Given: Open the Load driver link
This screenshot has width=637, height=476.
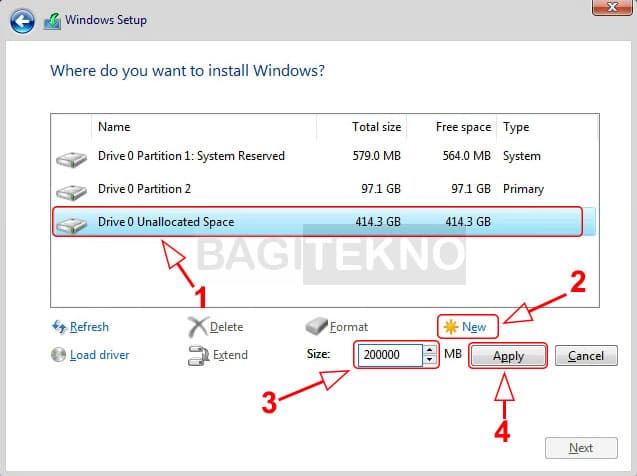Looking at the screenshot, I should click(100, 355).
